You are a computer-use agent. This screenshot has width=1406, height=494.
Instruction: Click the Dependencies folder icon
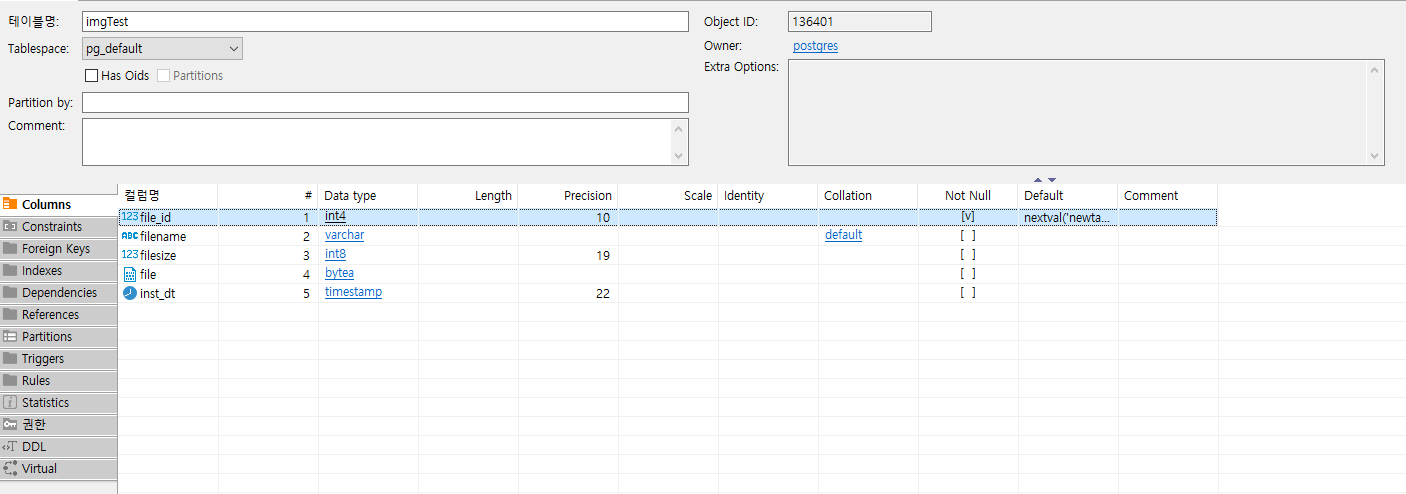pos(10,293)
